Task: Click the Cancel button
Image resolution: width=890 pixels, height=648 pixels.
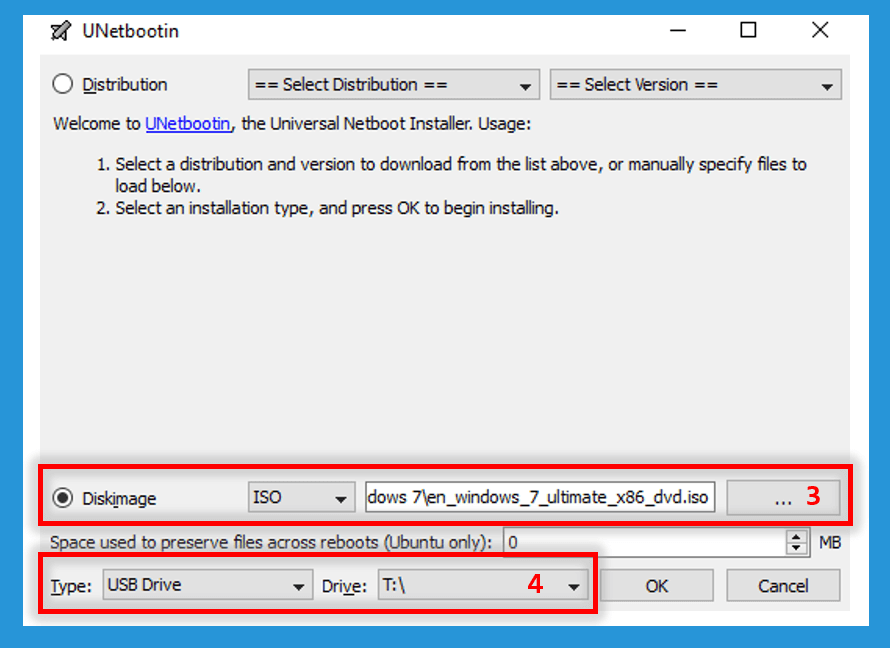Action: pyautogui.click(x=783, y=586)
